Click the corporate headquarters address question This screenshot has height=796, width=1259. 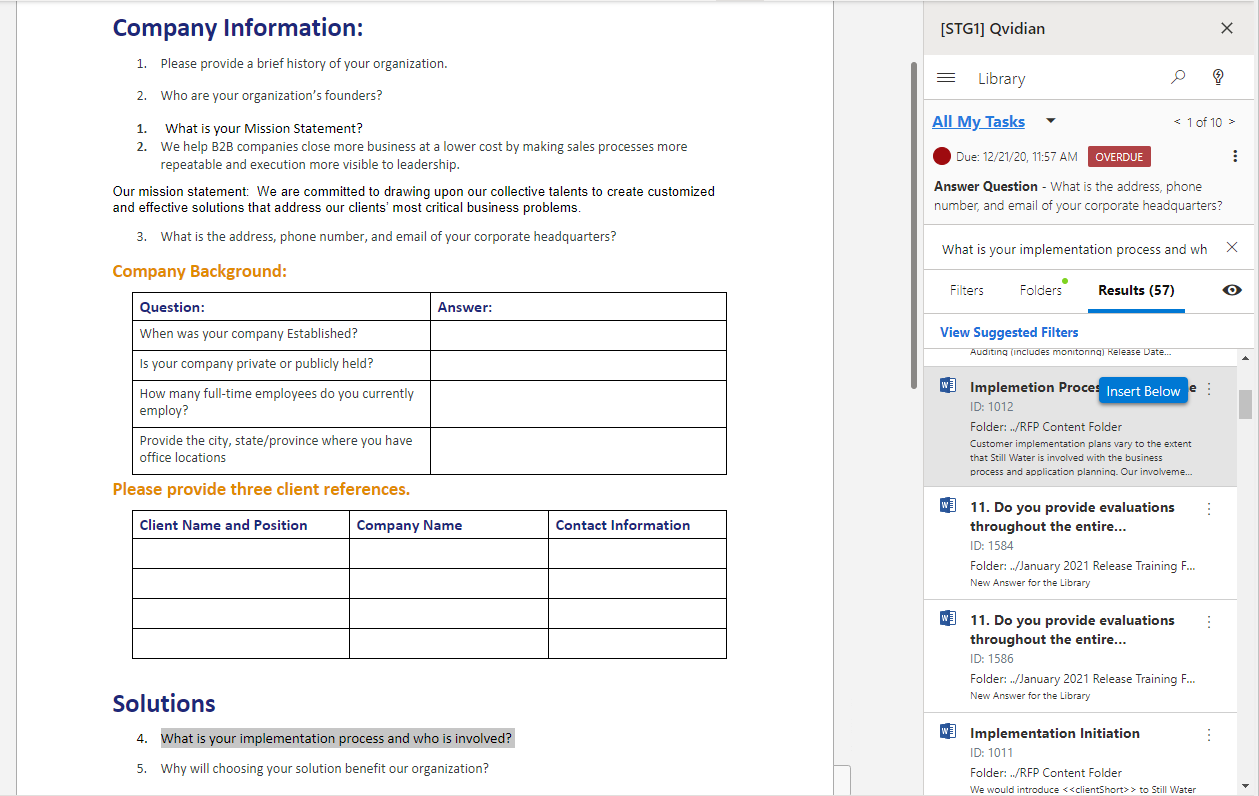388,236
